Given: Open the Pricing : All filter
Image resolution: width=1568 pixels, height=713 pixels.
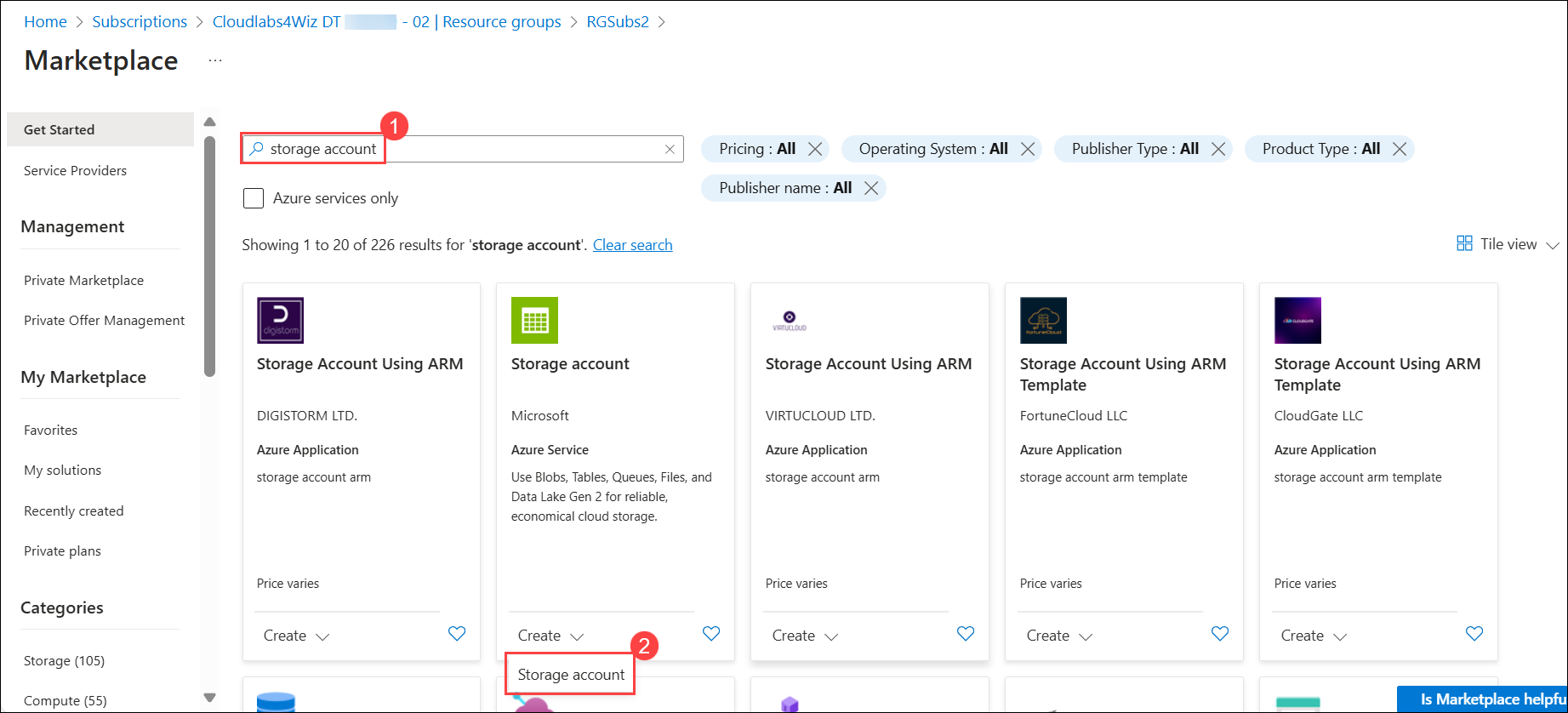Looking at the screenshot, I should [757, 149].
